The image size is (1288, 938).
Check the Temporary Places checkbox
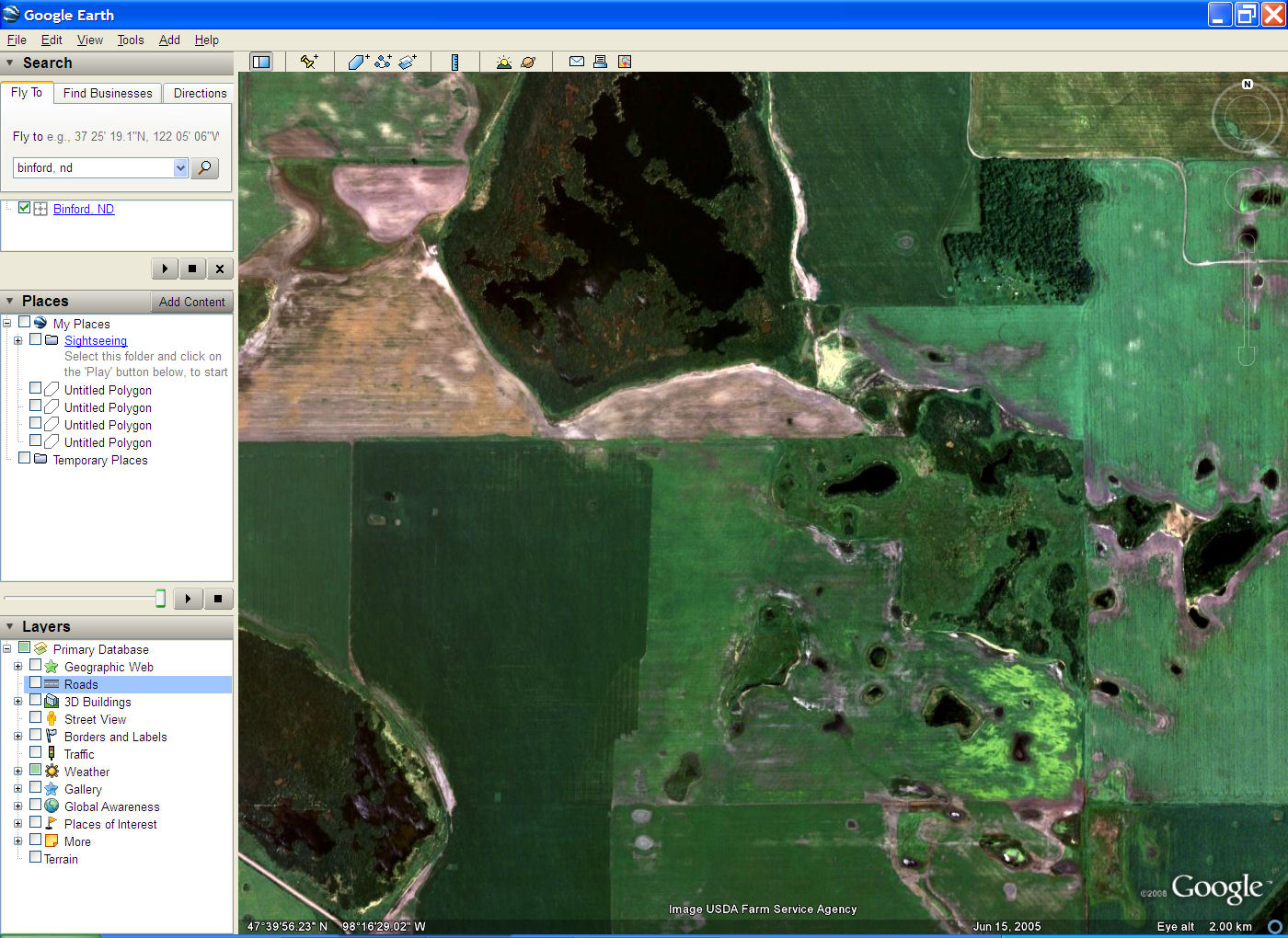tap(24, 459)
